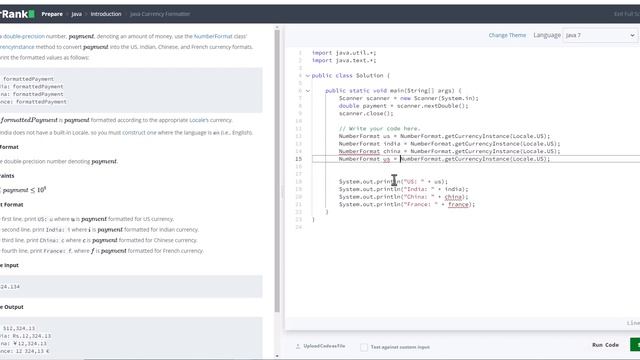Go to the Java breadcrumb

(x=76, y=14)
